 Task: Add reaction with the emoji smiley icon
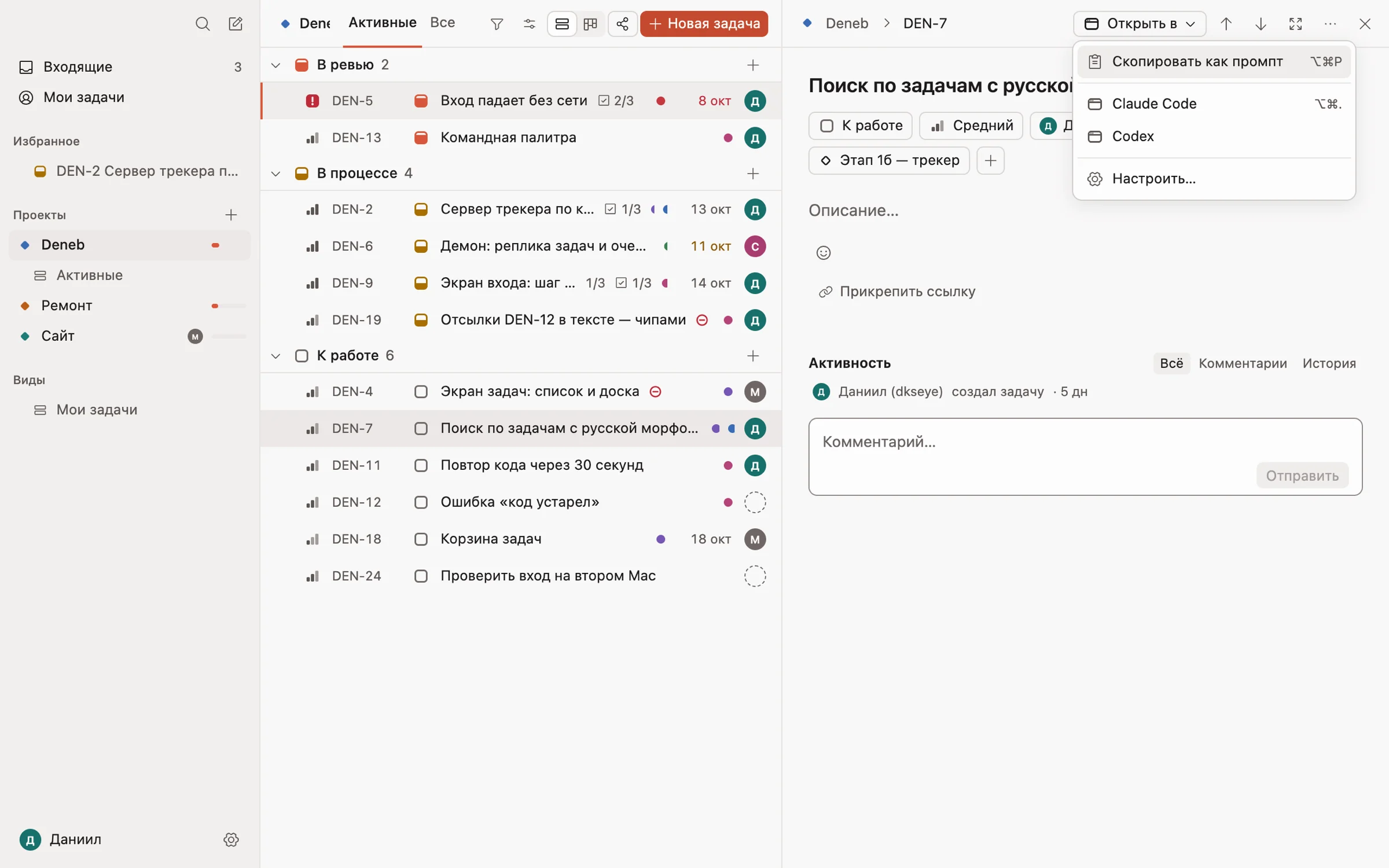823,252
